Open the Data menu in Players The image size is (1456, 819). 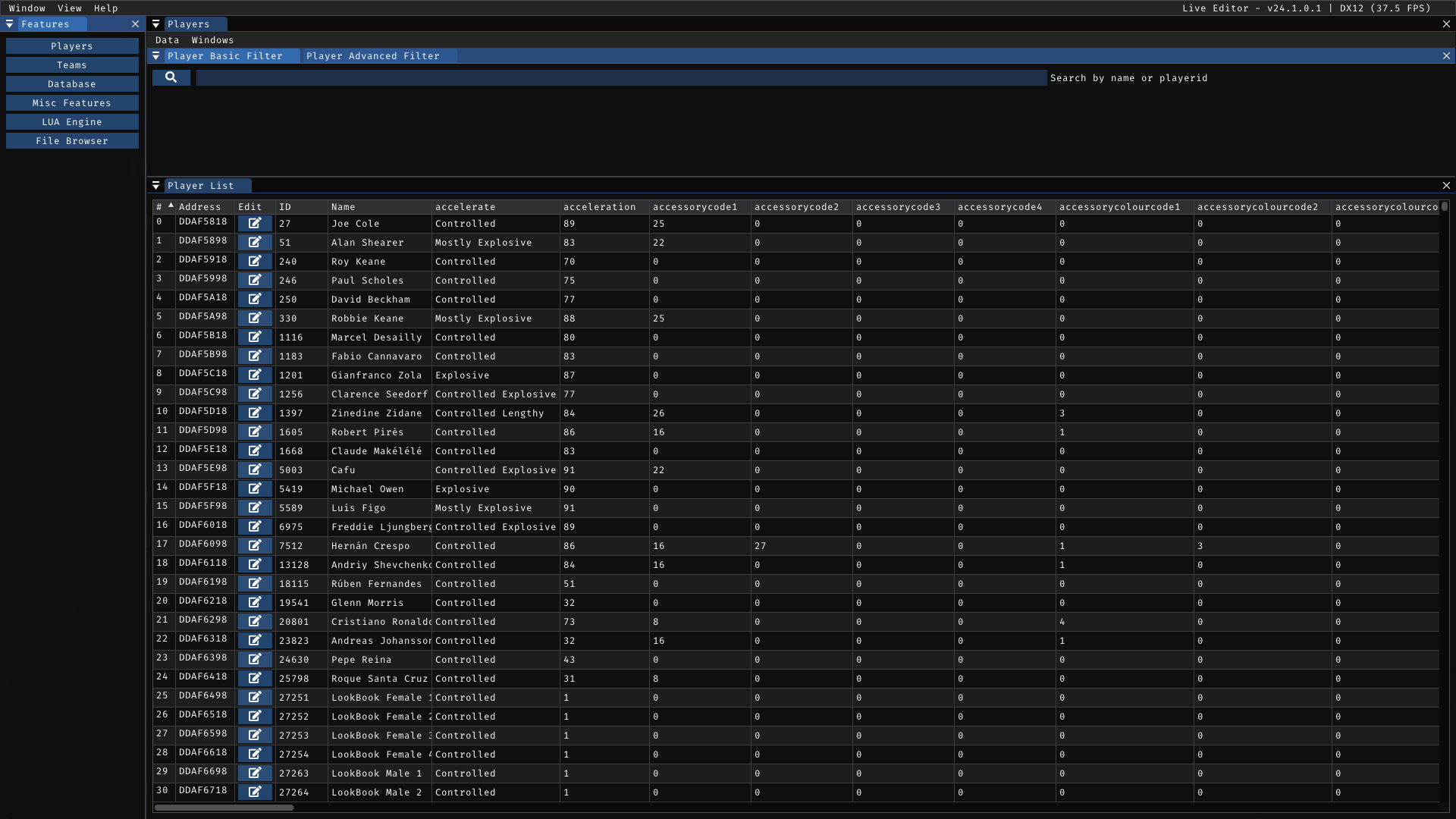pyautogui.click(x=168, y=40)
